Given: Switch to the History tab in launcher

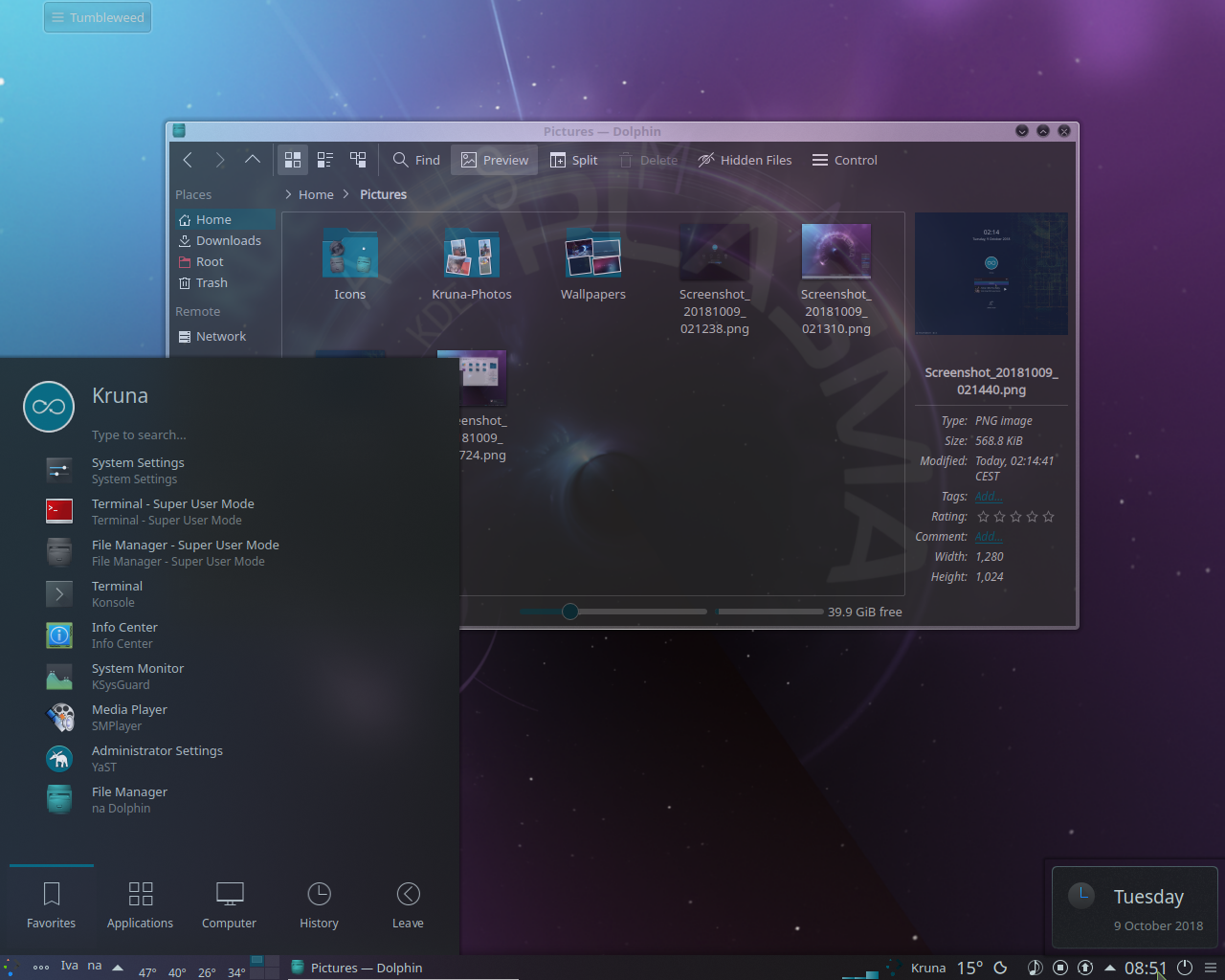Looking at the screenshot, I should [x=319, y=905].
